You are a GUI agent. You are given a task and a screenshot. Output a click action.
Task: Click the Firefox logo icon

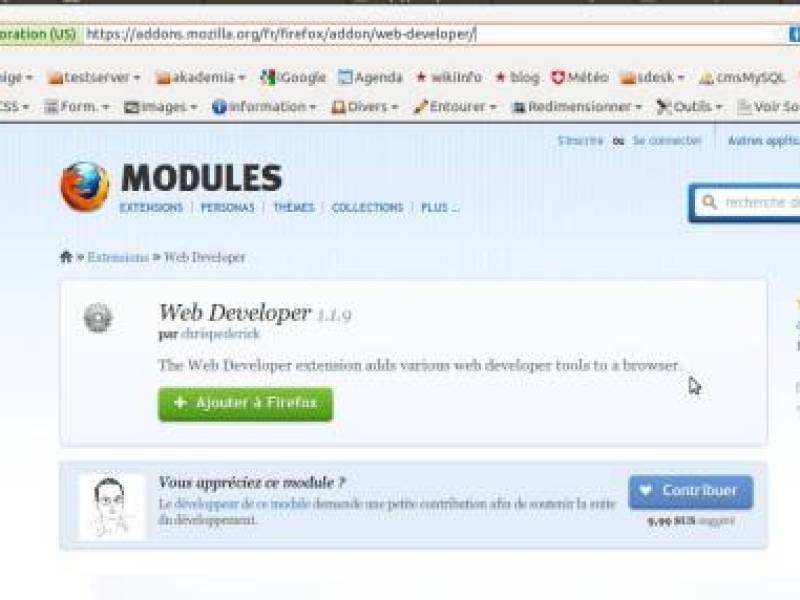(85, 187)
